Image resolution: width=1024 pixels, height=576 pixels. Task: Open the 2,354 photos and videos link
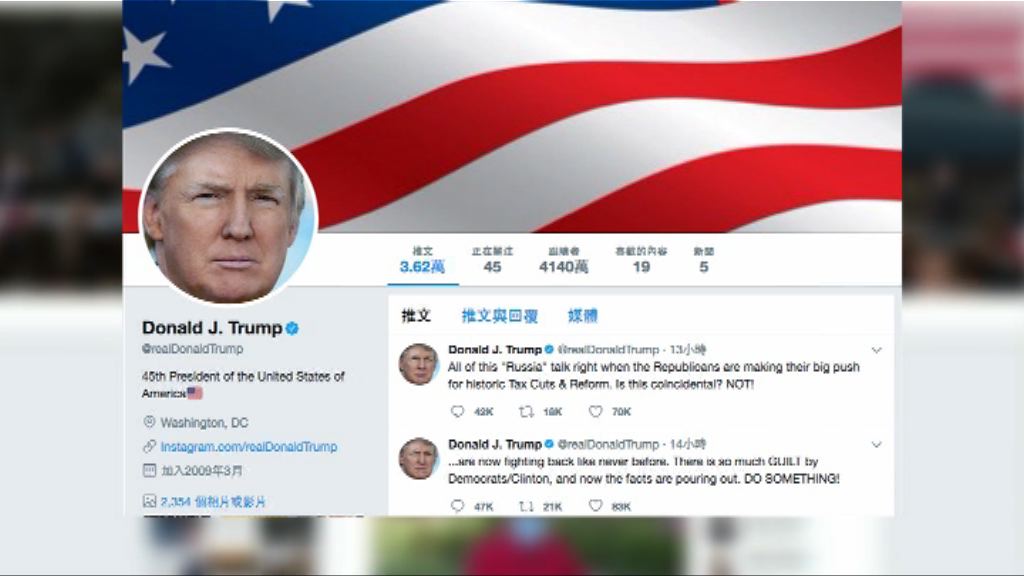click(x=213, y=502)
